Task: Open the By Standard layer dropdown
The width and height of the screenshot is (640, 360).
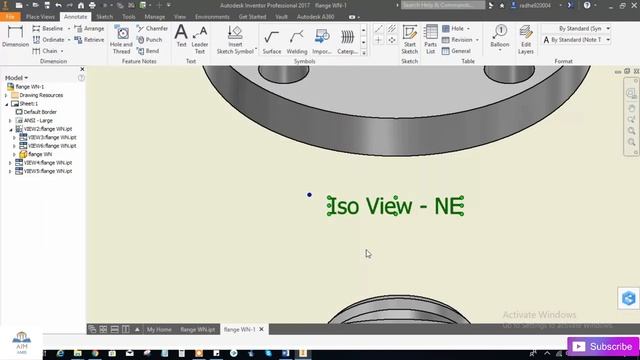Action: (x=608, y=29)
